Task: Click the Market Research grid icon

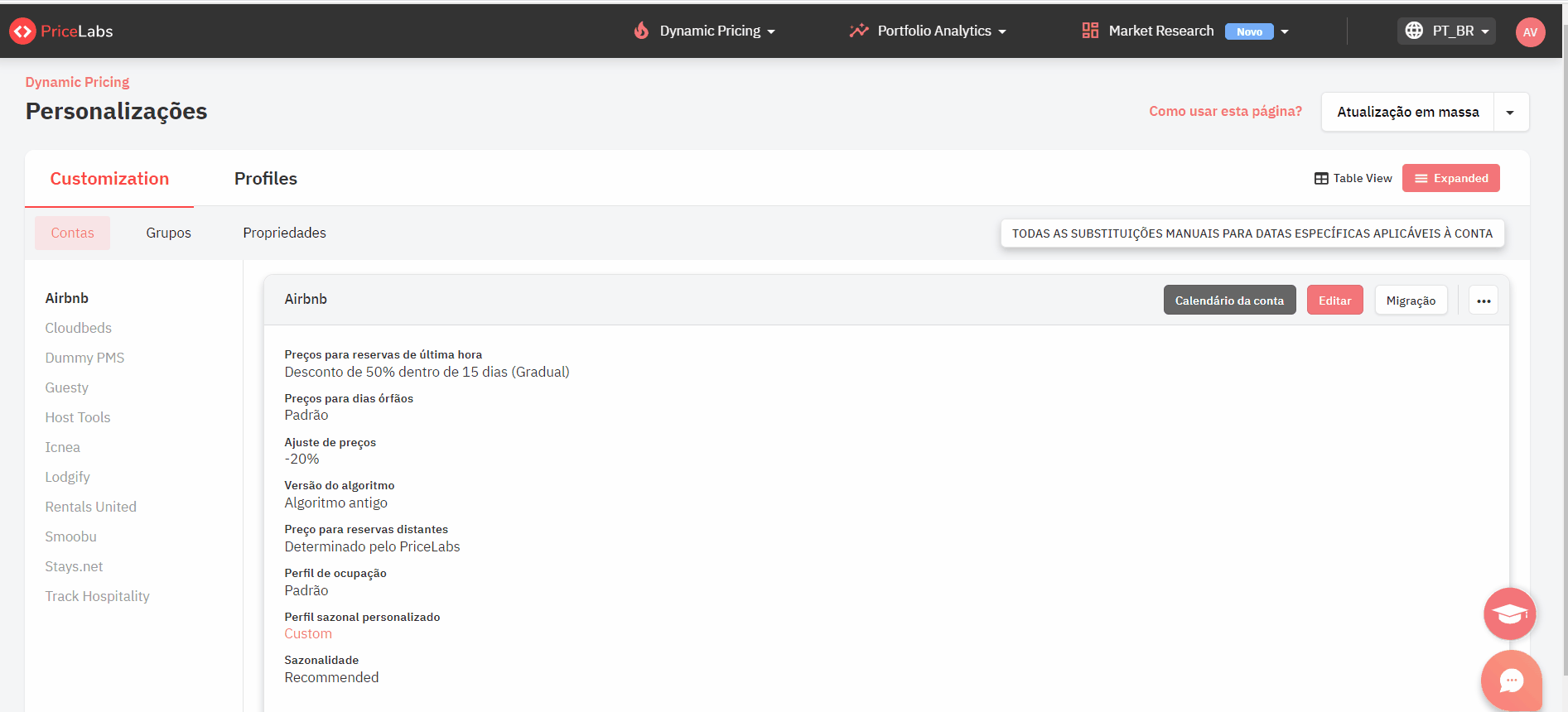Action: click(1090, 31)
